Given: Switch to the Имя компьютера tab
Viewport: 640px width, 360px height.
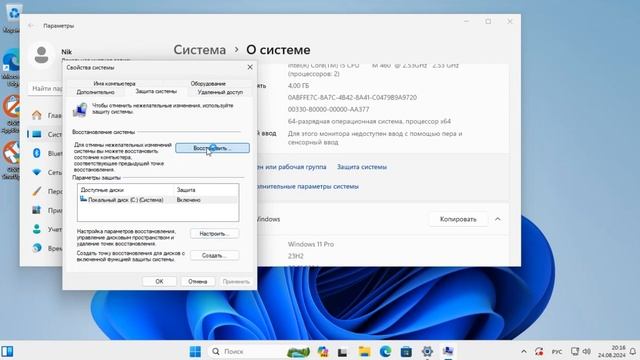Looking at the screenshot, I should click(x=114, y=83).
